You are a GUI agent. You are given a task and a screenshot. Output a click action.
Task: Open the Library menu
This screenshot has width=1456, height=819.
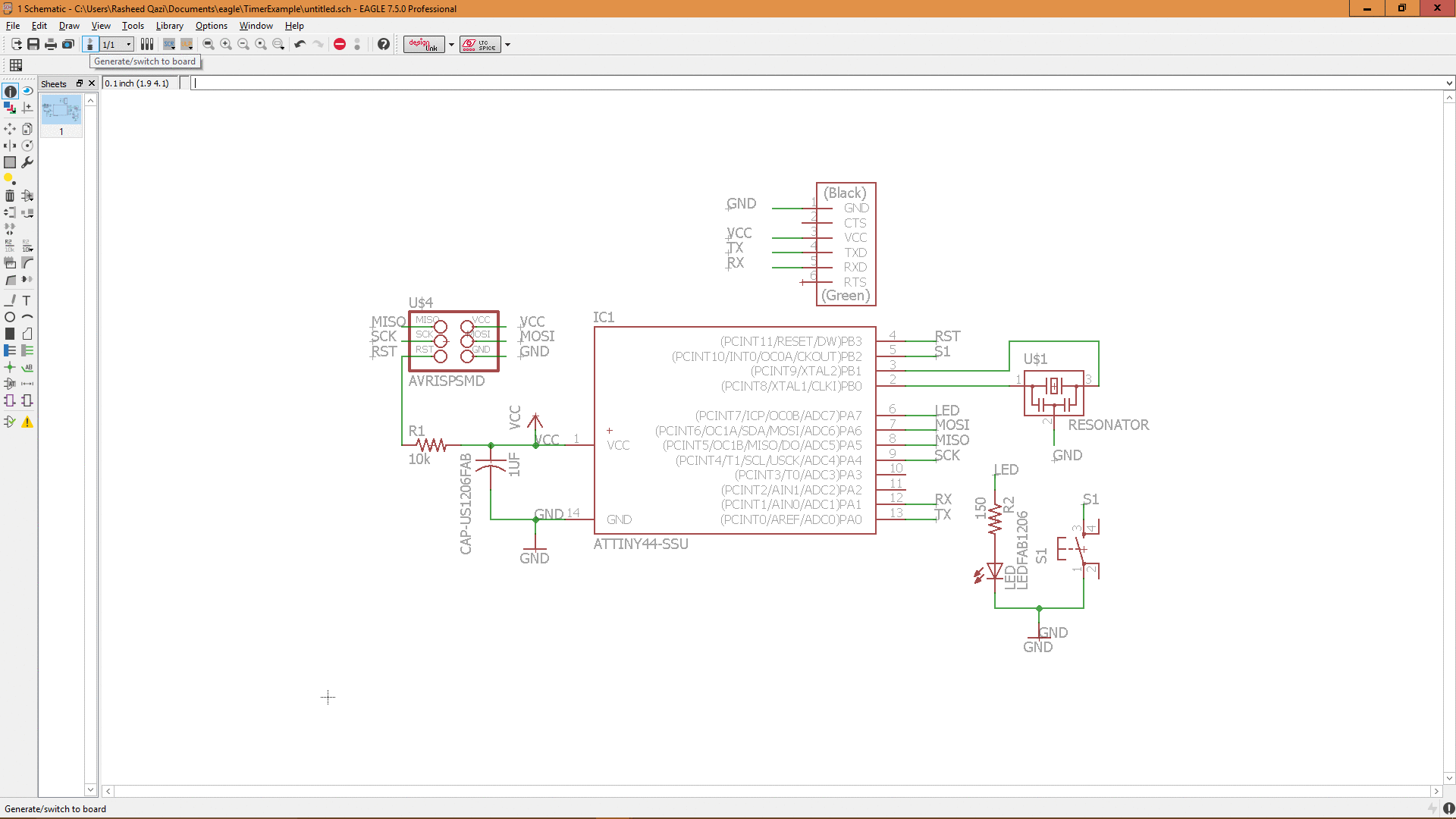tap(169, 26)
